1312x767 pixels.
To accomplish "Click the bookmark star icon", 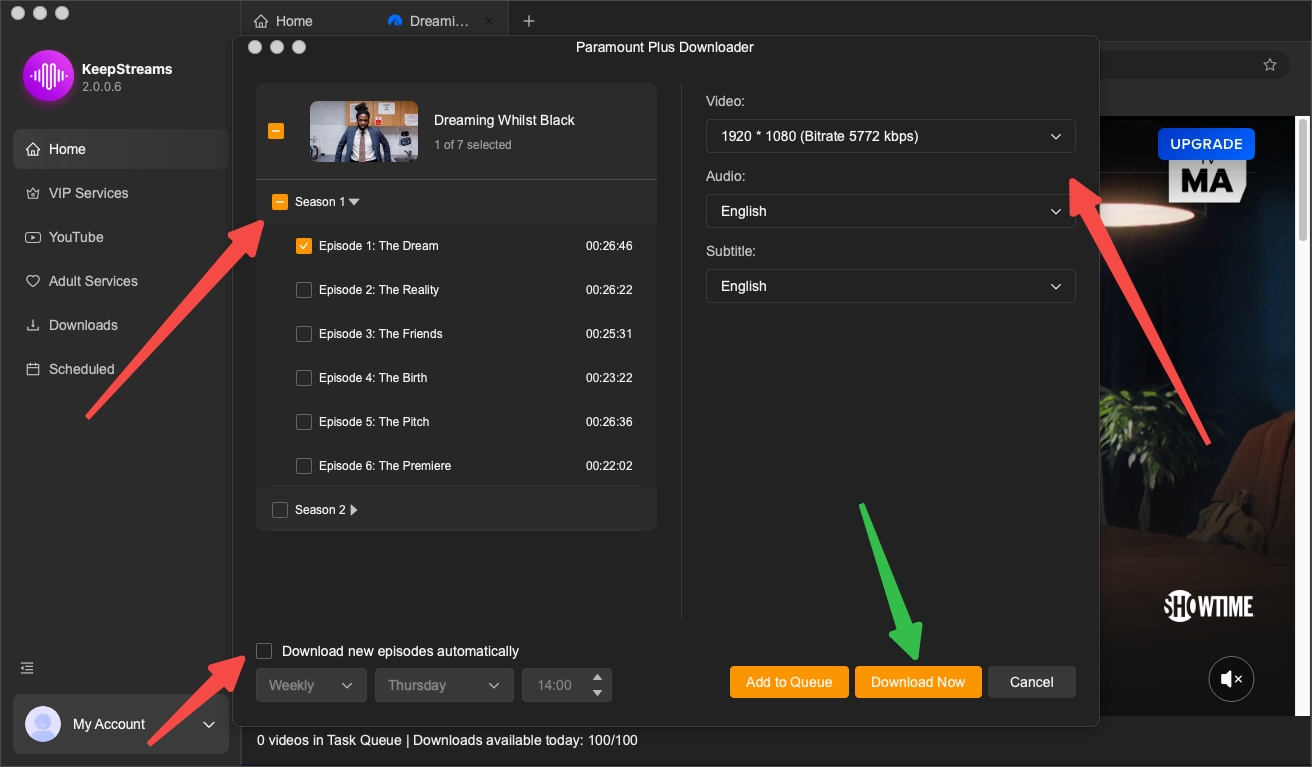I will [1269, 65].
